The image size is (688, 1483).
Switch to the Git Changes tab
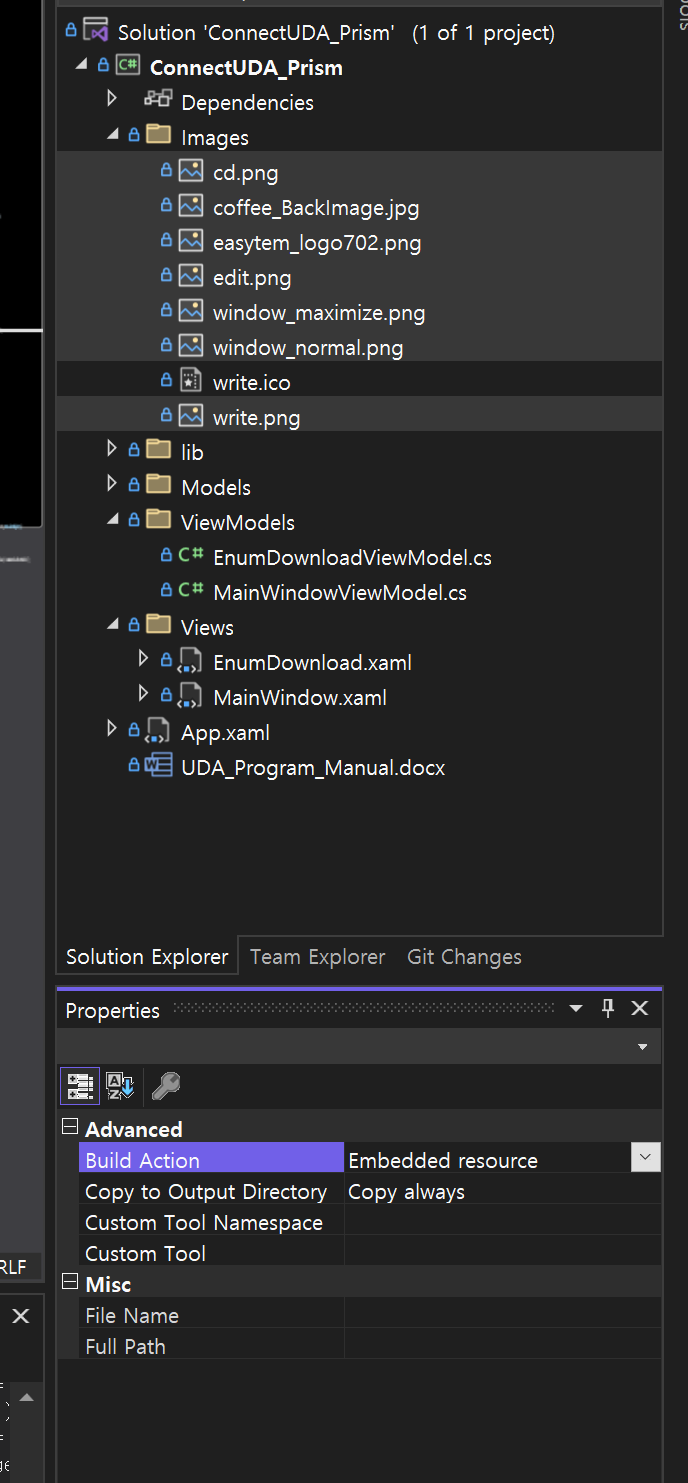coord(464,957)
